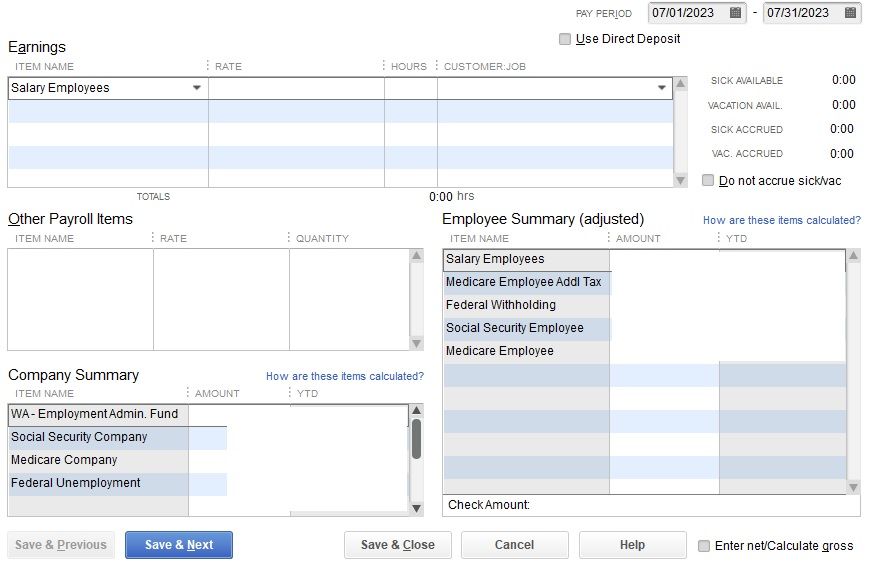Open the pay period end date calendar
Screen dimensions: 872x570
pos(850,13)
